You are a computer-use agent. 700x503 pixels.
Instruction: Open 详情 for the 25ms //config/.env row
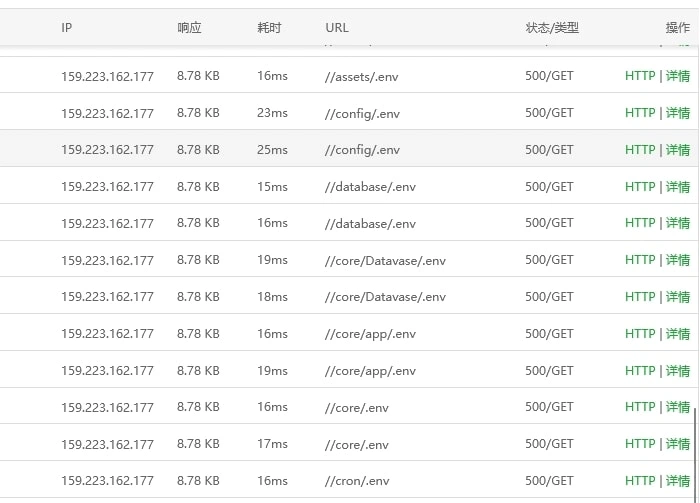click(x=678, y=150)
